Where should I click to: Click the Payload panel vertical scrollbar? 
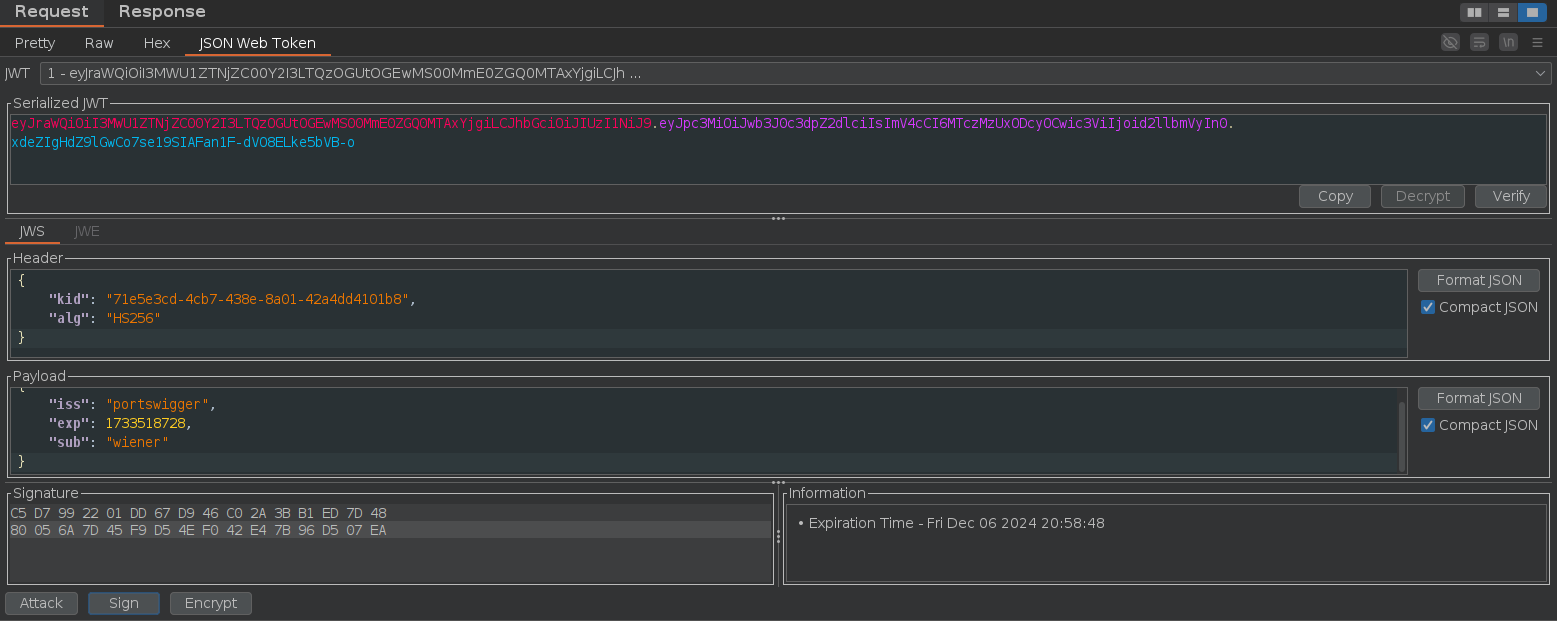coord(1402,435)
